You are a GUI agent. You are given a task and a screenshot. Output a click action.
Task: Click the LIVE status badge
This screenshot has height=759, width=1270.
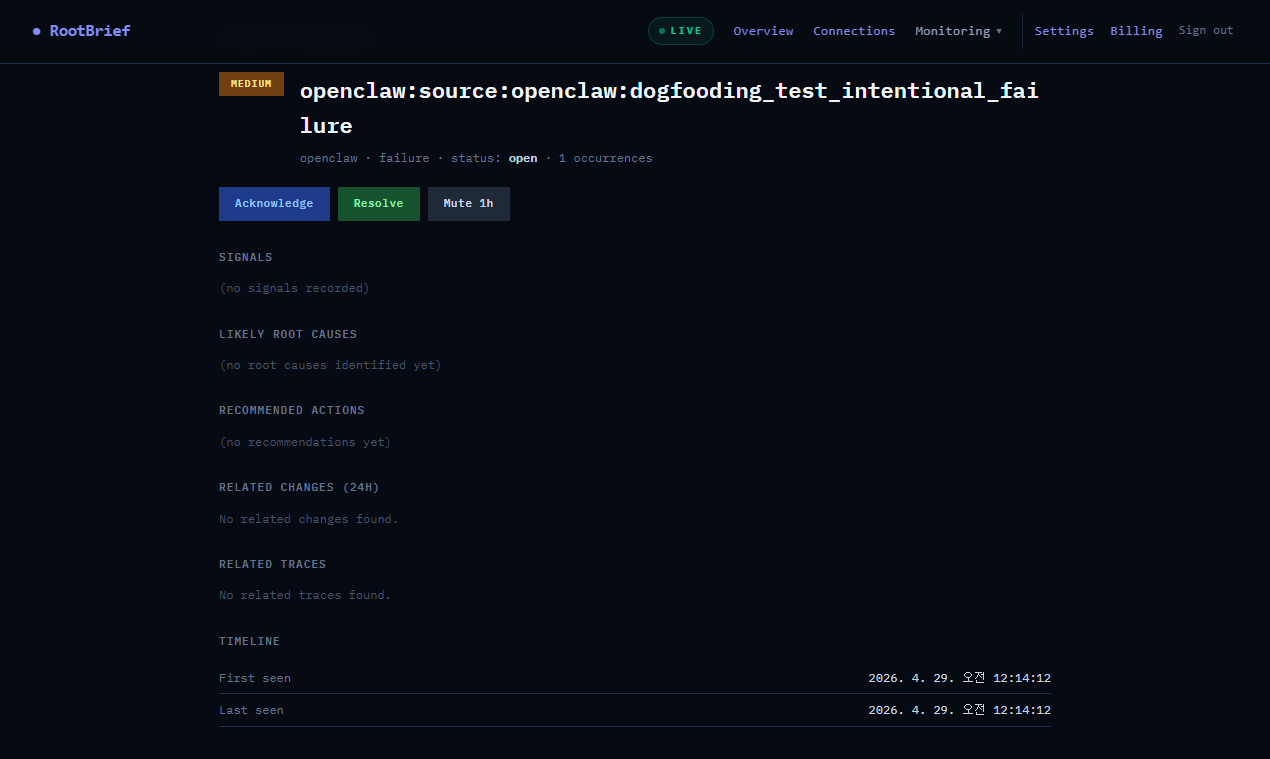681,31
